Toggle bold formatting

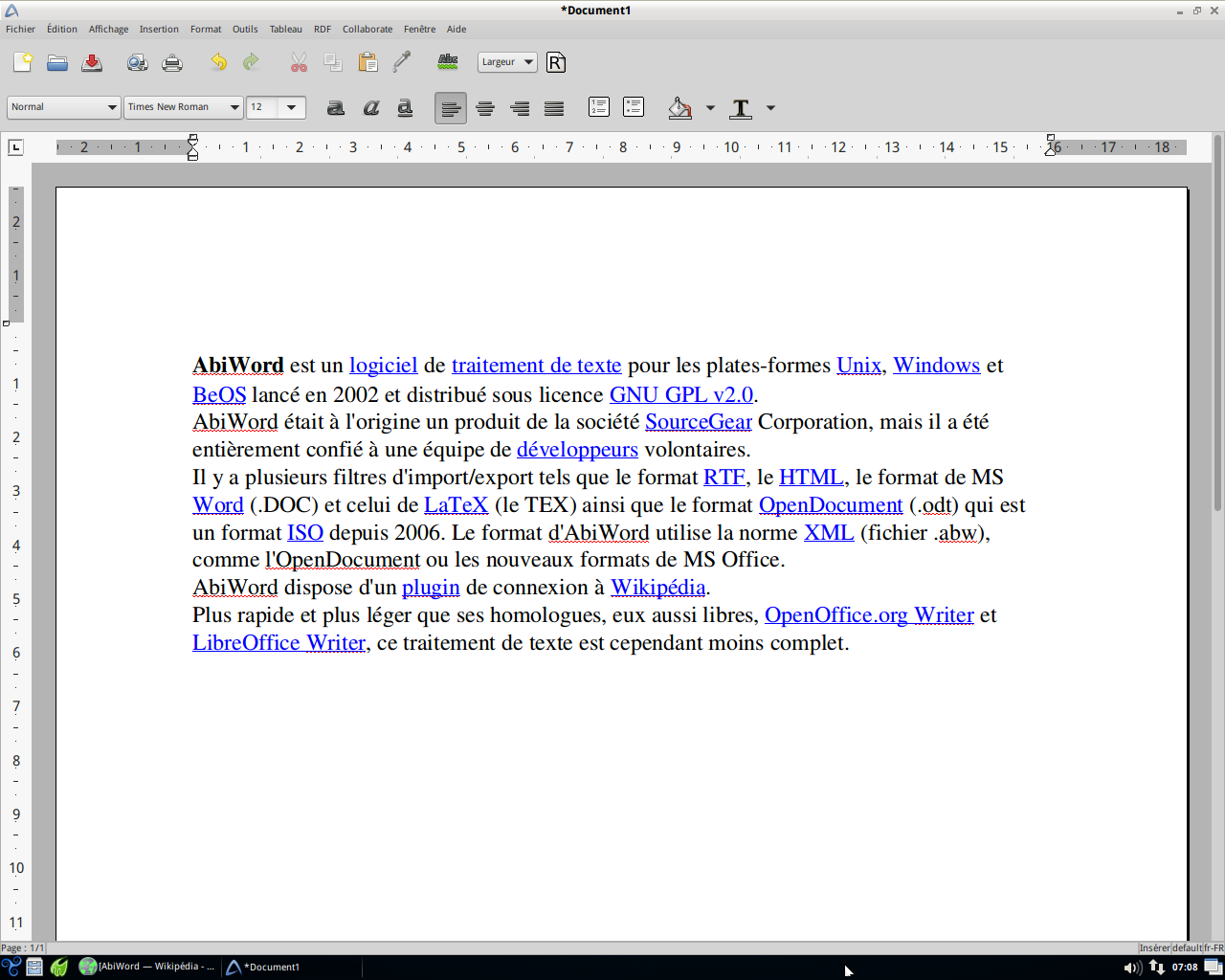pos(336,108)
